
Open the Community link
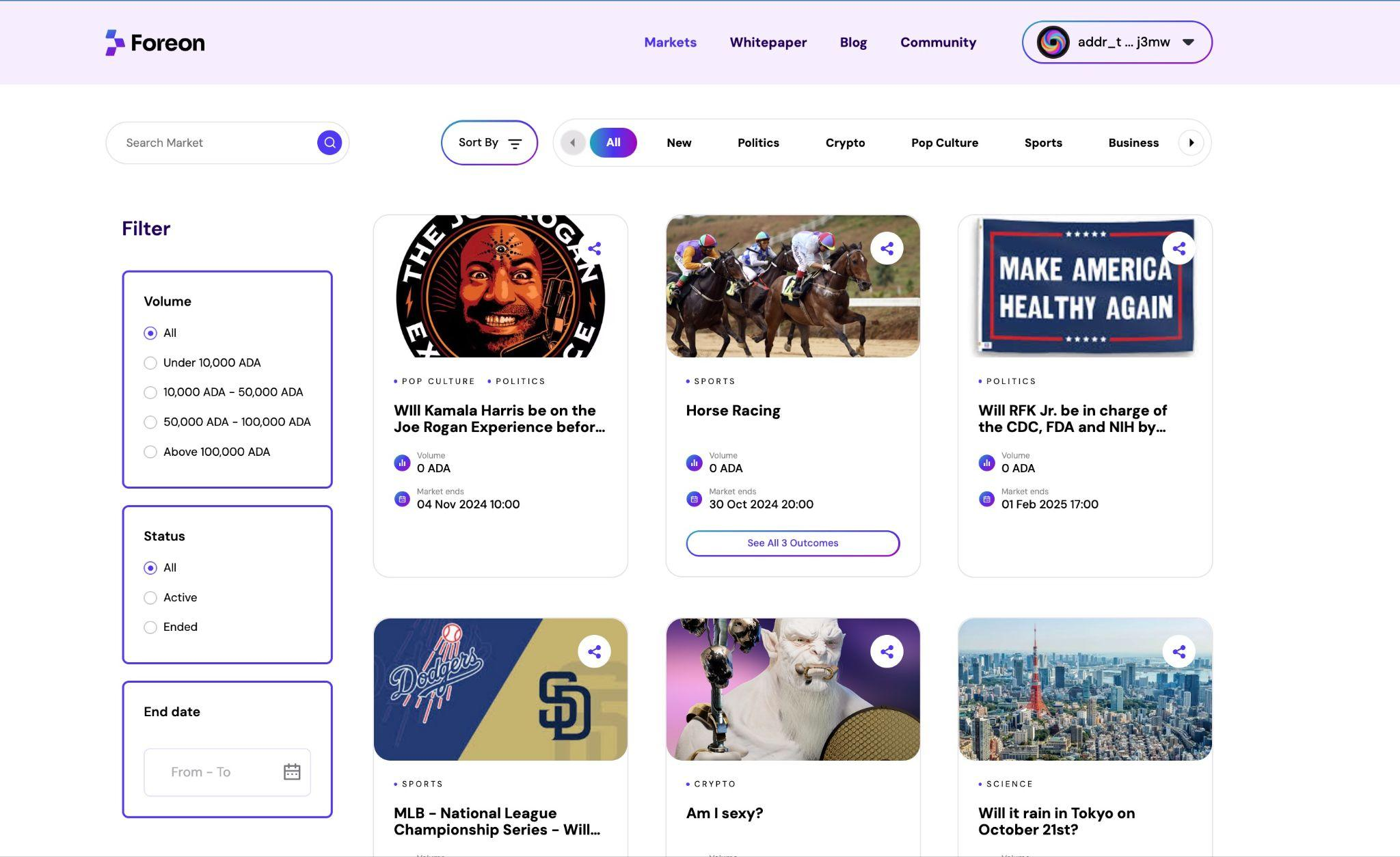(938, 42)
